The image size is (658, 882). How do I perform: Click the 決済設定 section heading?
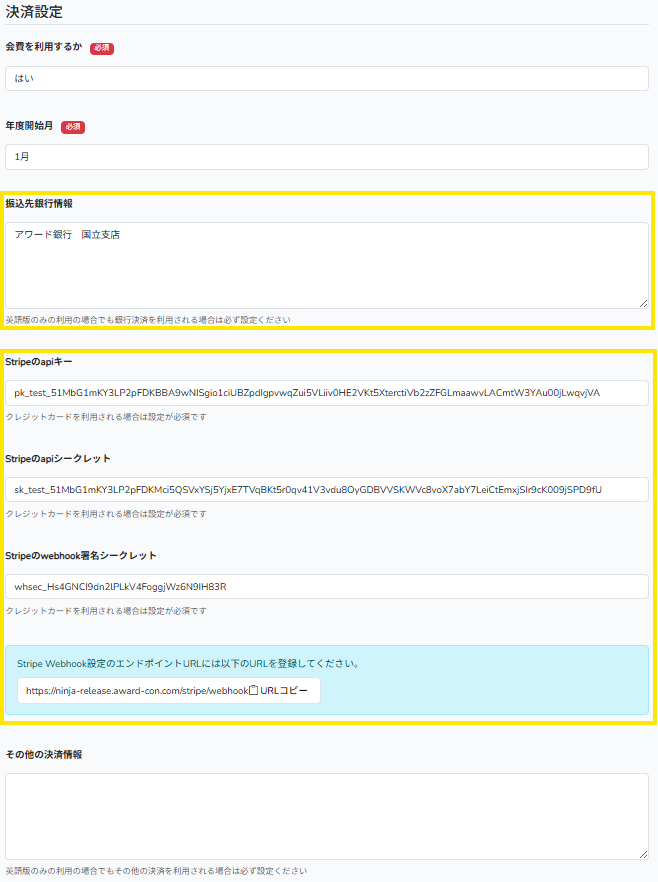33,13
